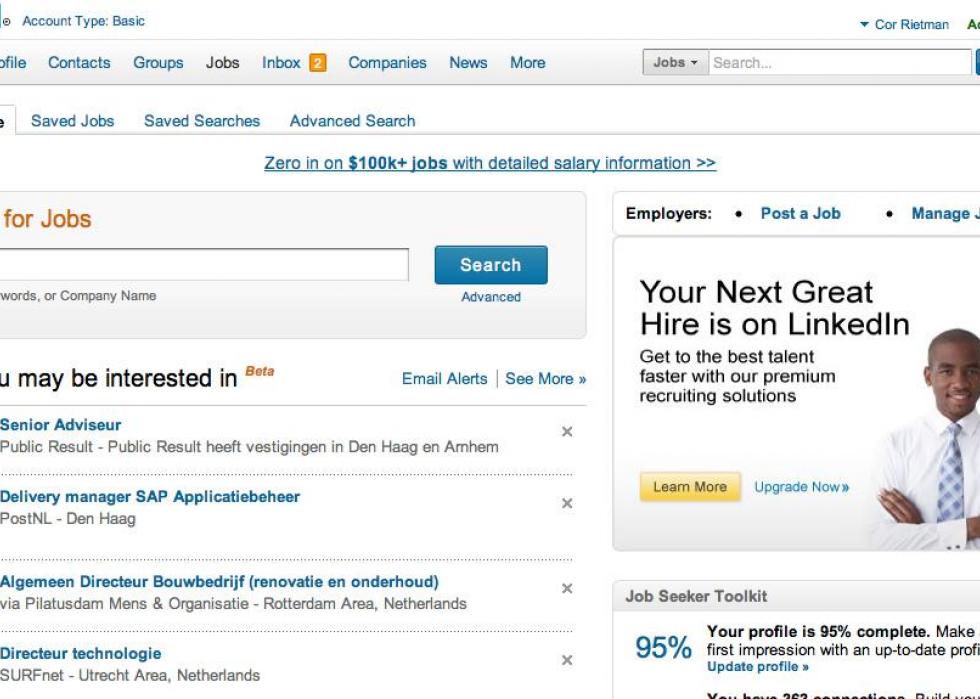Screen dimensions: 980x699
Task: Follow the $100k+ jobs salary information link
Action: click(x=490, y=163)
